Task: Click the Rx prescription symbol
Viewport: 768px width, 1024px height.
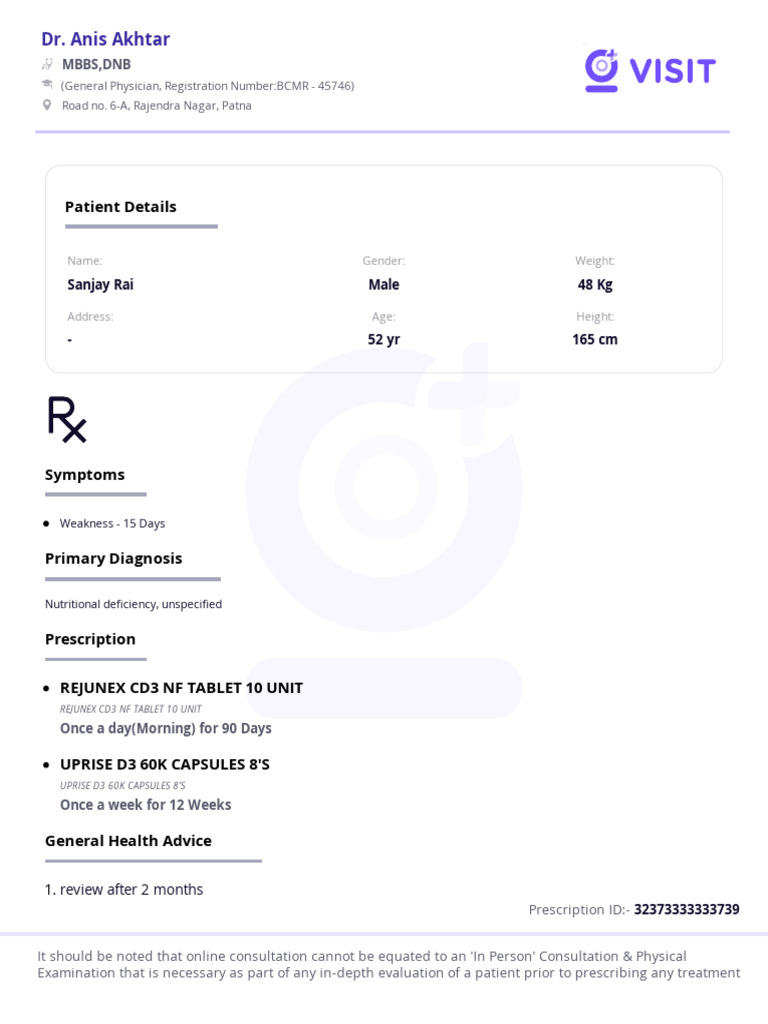Action: click(67, 419)
